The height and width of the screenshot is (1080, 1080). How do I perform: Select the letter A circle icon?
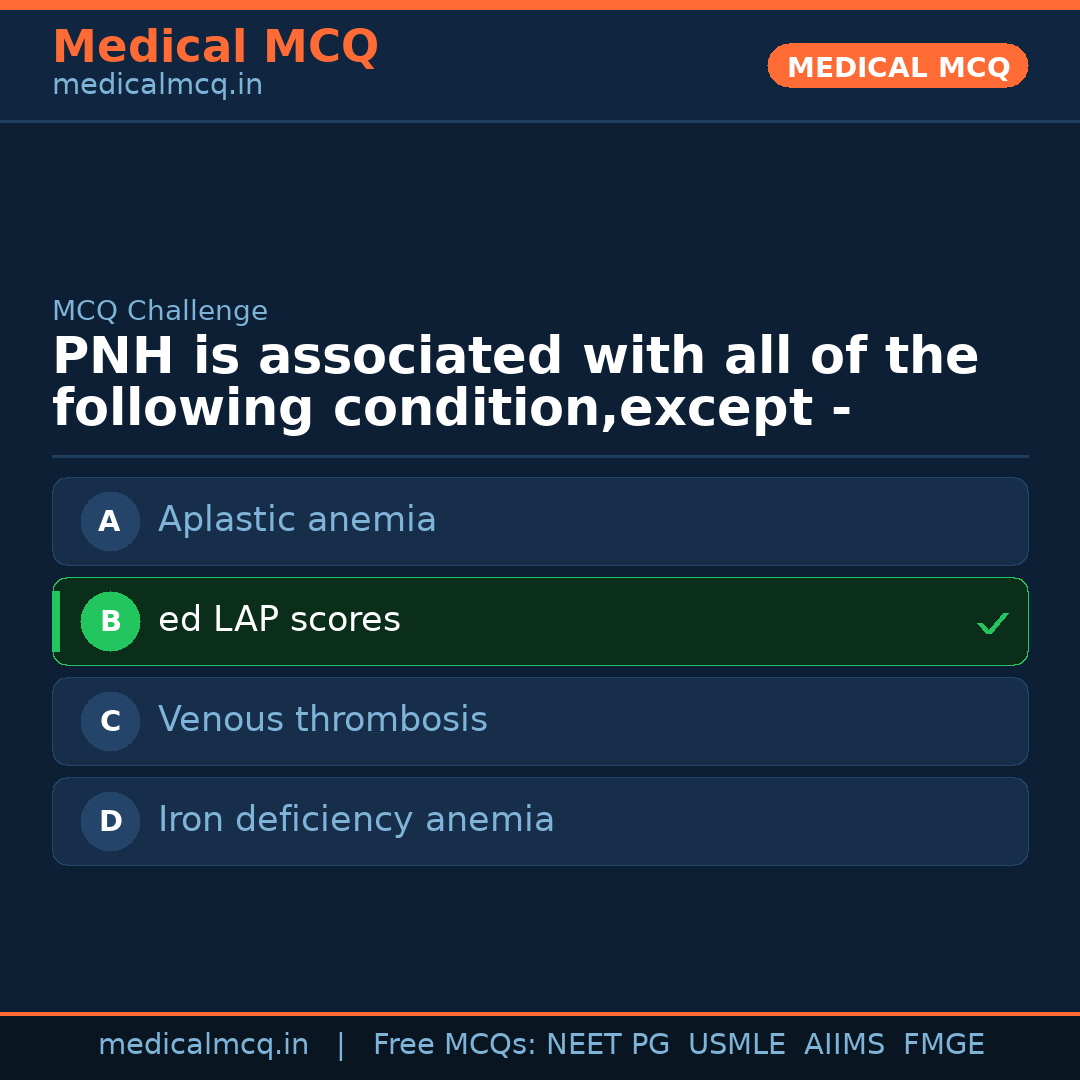tap(110, 521)
